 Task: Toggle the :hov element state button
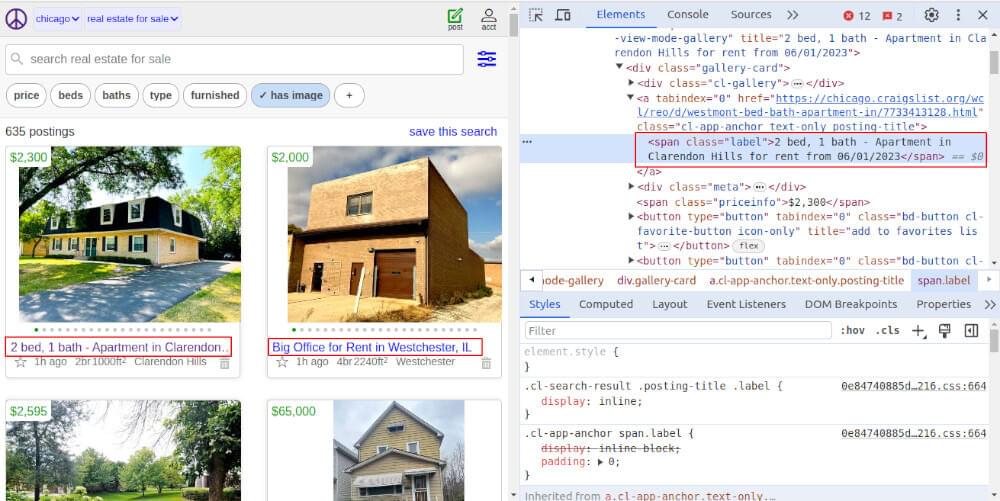pos(852,330)
